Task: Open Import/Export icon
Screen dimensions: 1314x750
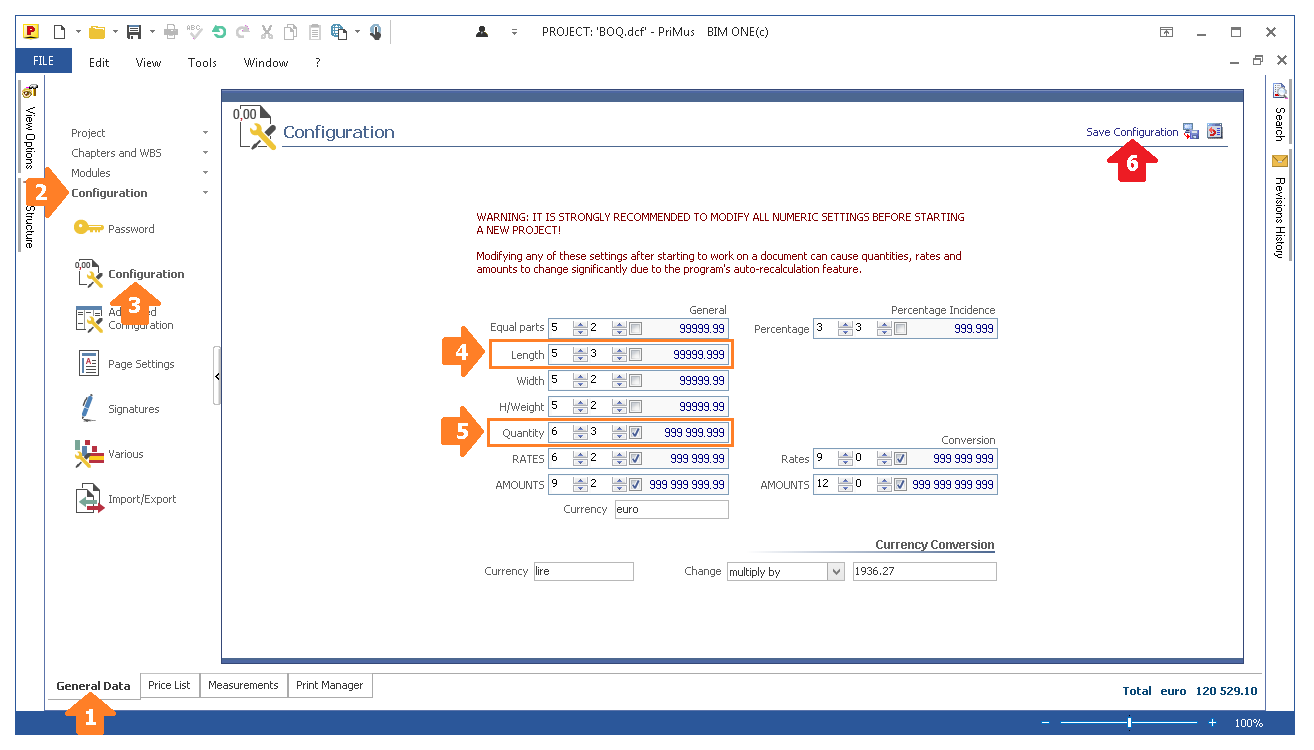Action: pos(90,499)
